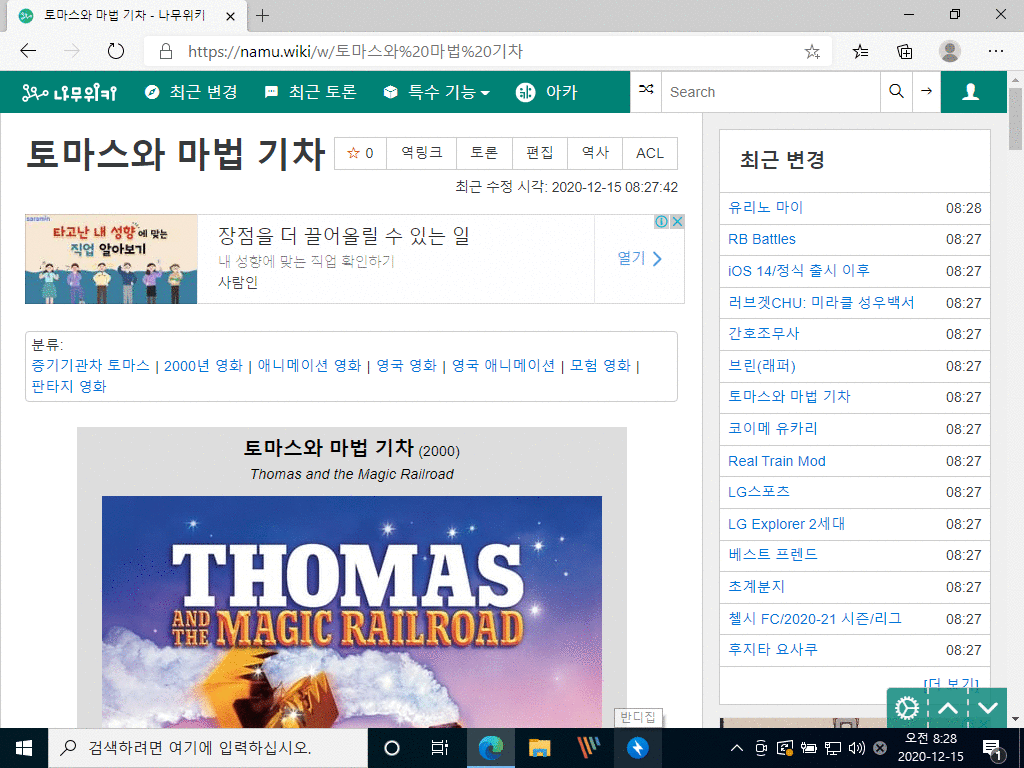Screen dimensions: 1024x768
Task: Open recent change 베스트 프렌드
Action: coord(773,554)
